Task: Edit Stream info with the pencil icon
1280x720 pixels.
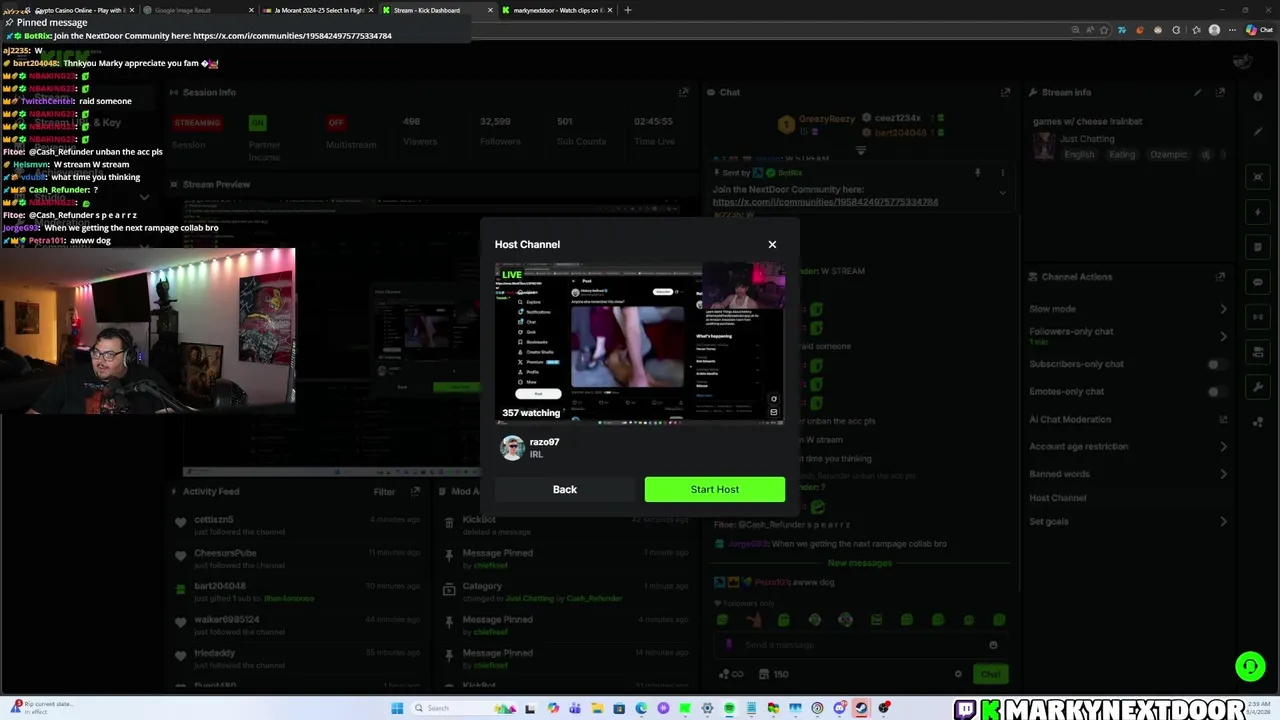Action: [x=1198, y=92]
